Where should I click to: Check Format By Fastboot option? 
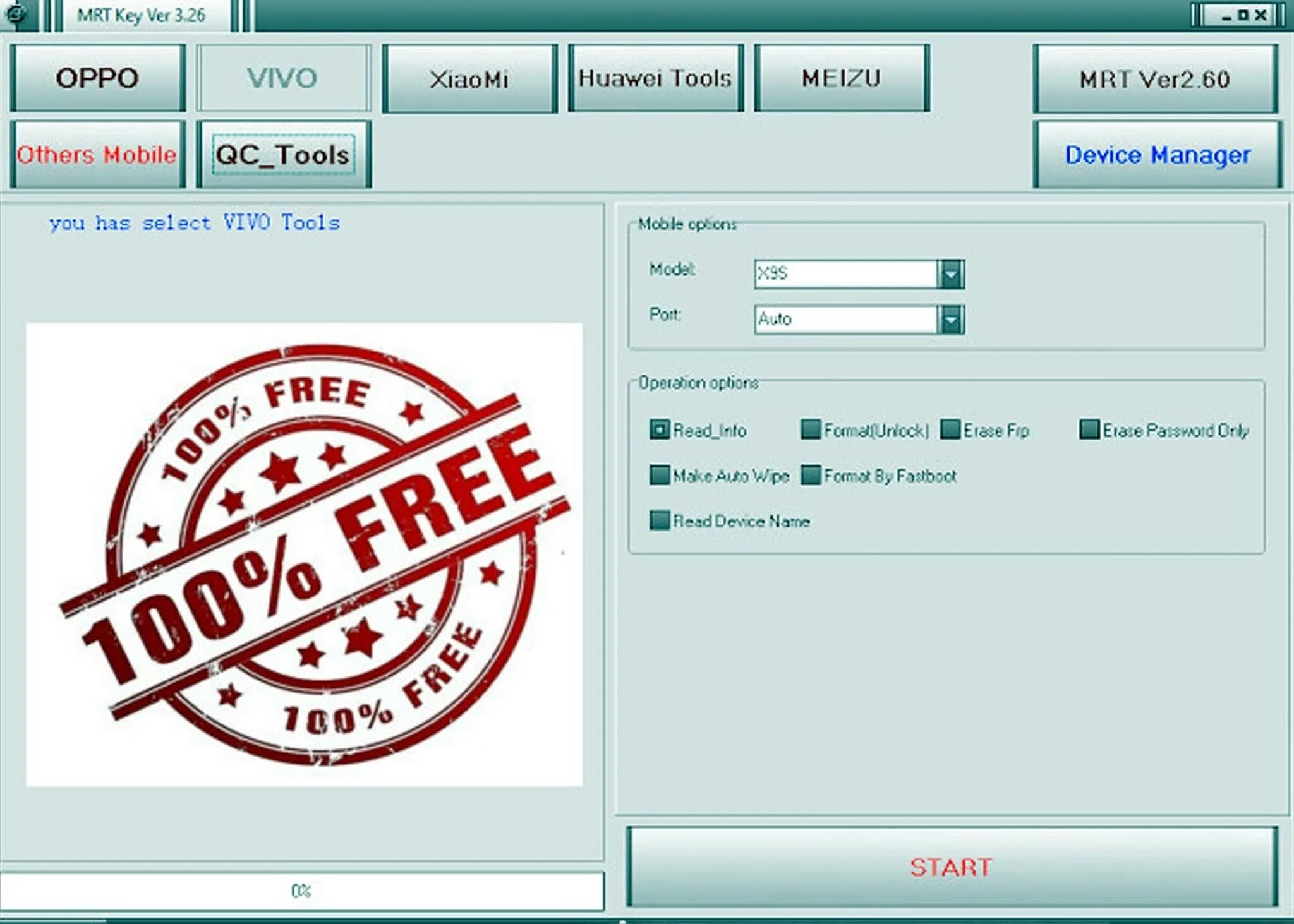click(809, 476)
